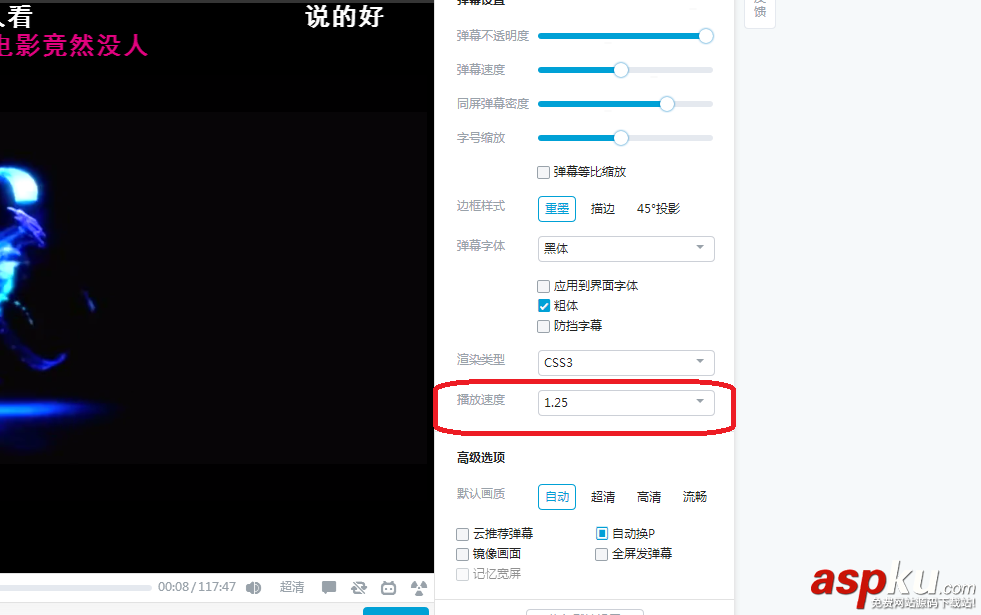This screenshot has width=981, height=615.
Task: Click the 反馈 feedback tab on the right
Action: click(x=759, y=13)
